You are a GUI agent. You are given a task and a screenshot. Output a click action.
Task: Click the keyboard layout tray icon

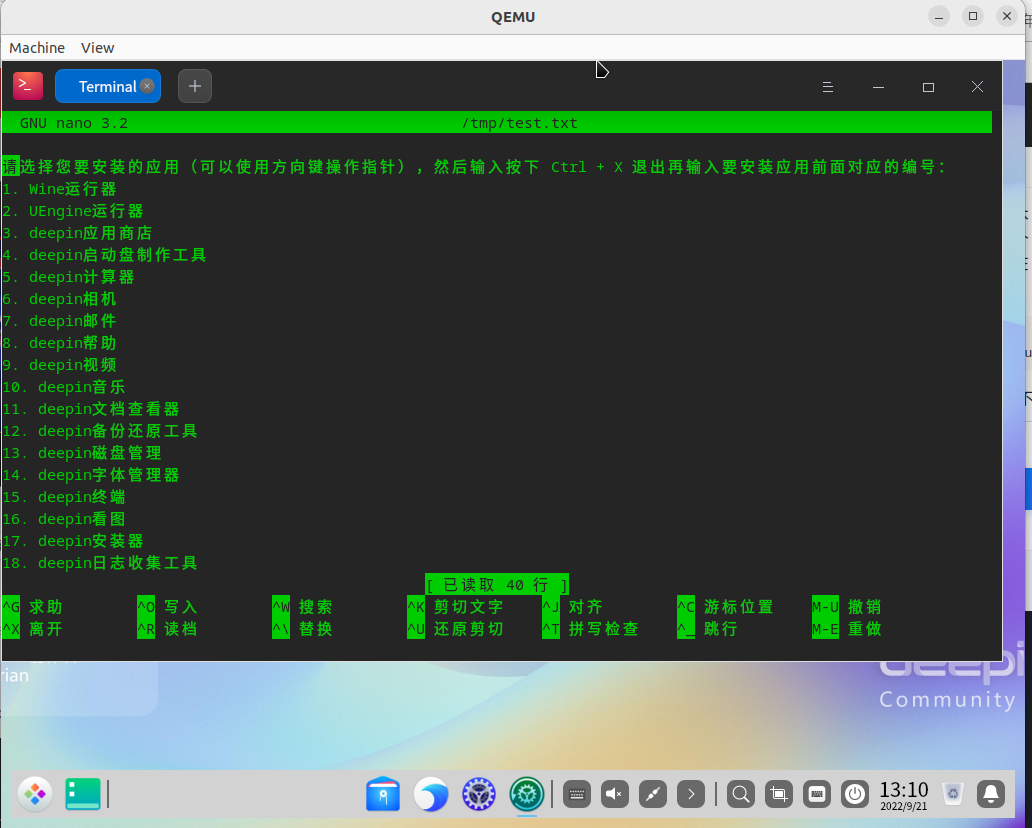817,794
